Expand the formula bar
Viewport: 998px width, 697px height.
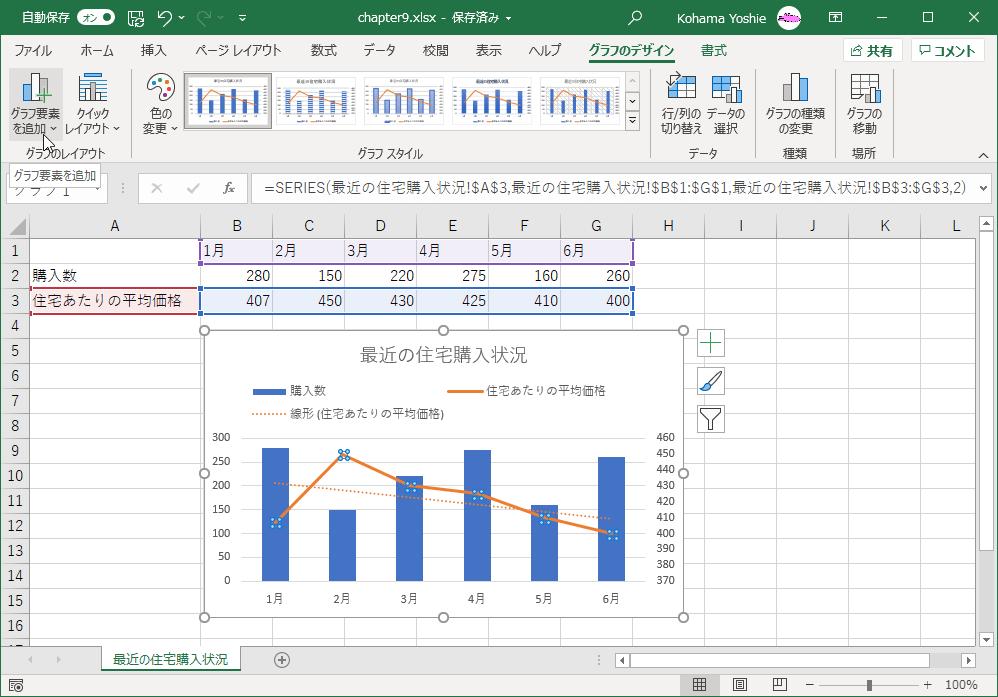[983, 188]
